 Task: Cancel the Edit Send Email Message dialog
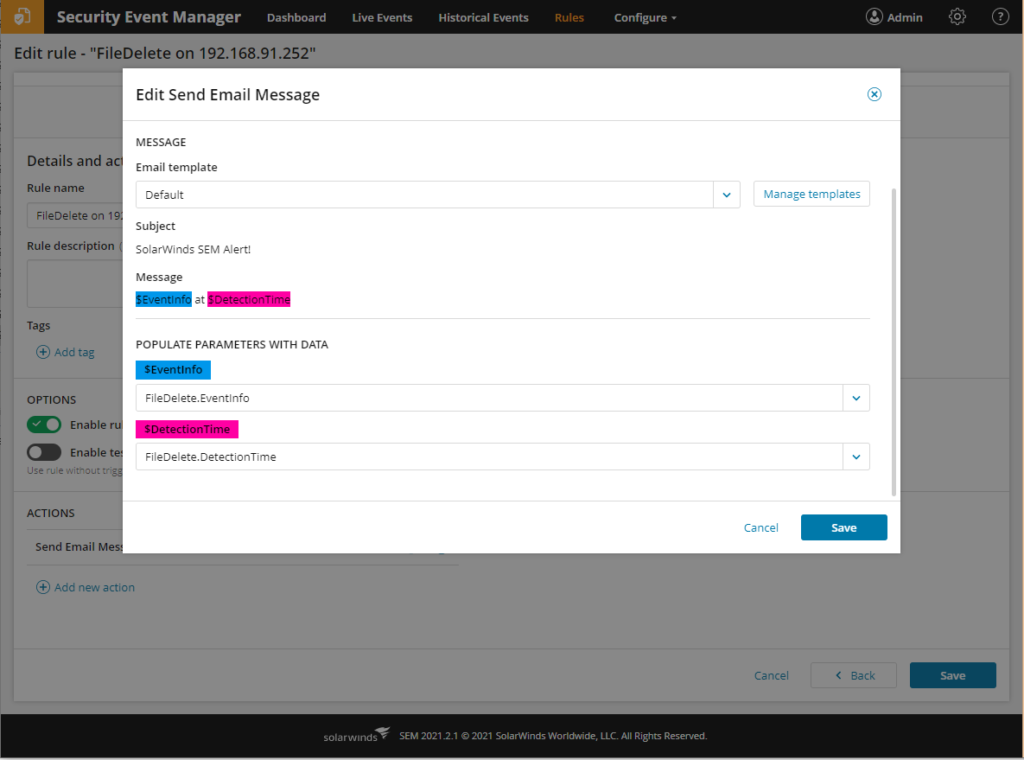761,528
